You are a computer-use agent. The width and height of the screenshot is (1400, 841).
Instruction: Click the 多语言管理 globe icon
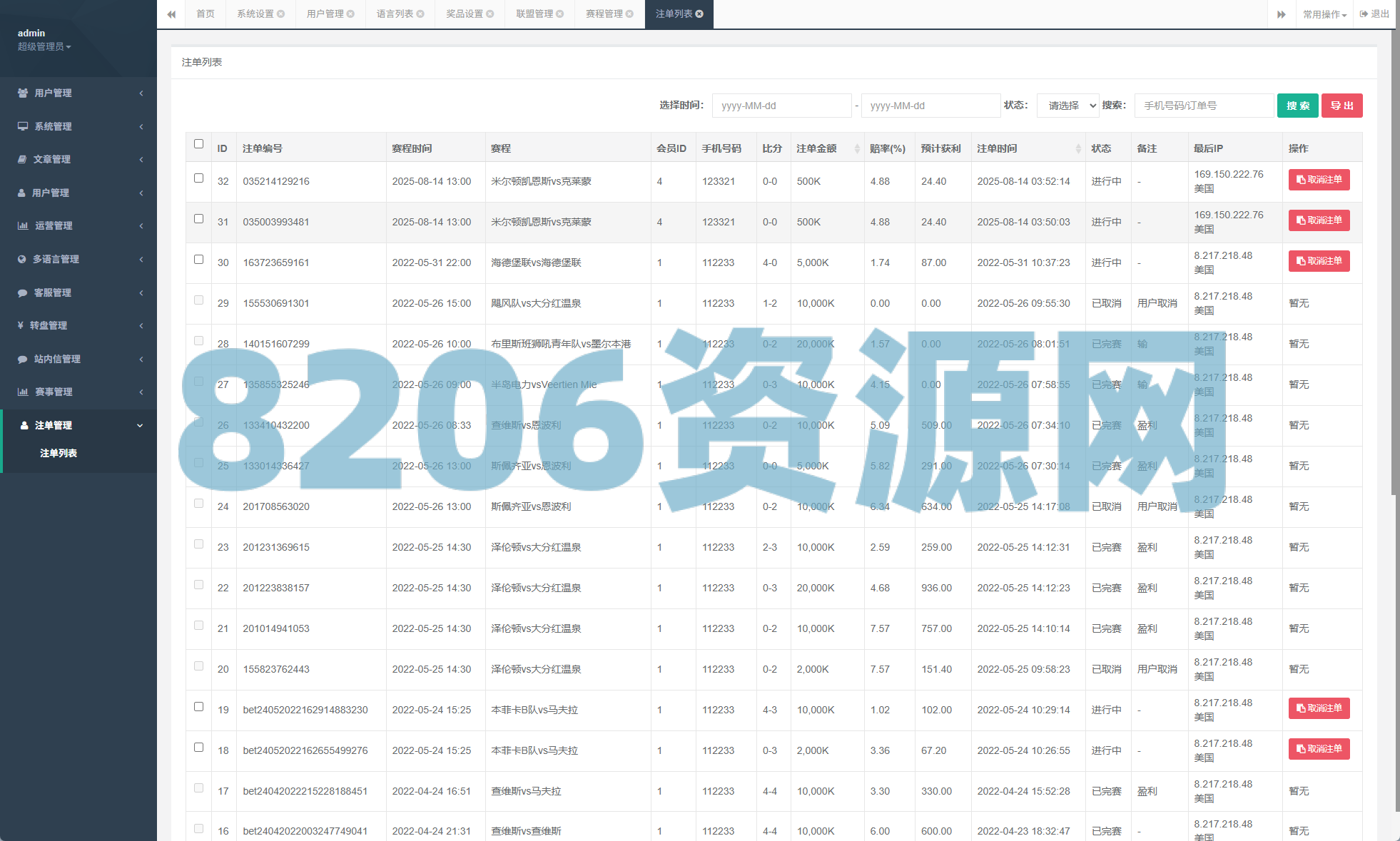[x=22, y=260]
